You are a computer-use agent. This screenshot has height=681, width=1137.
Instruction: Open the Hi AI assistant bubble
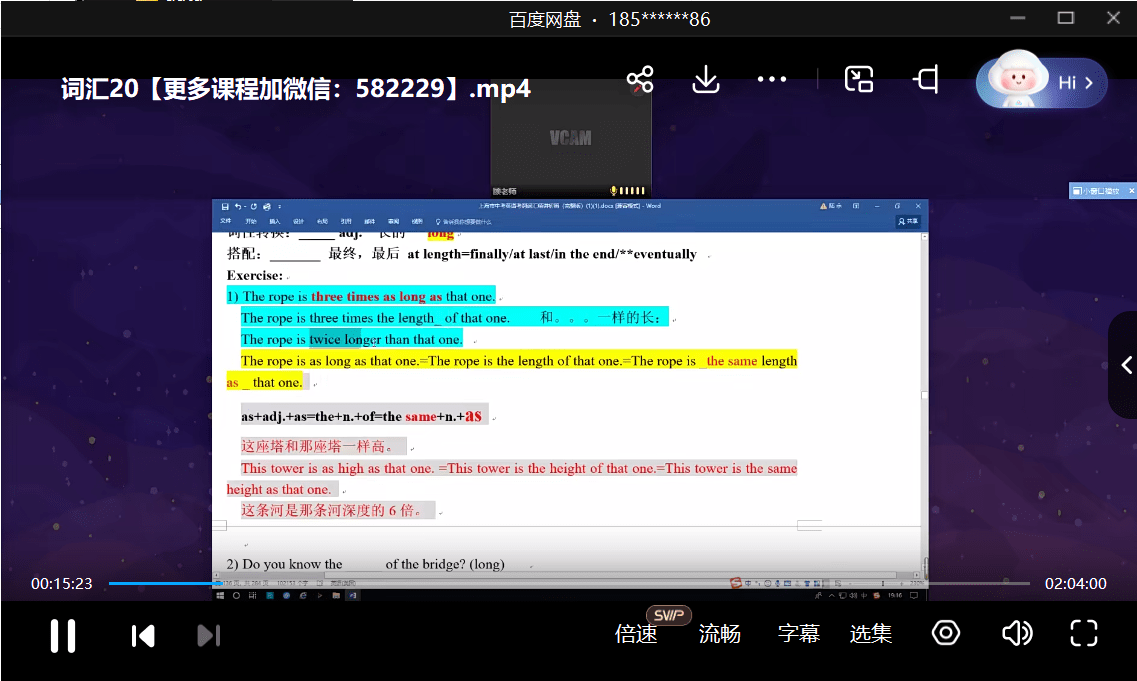click(x=1041, y=81)
